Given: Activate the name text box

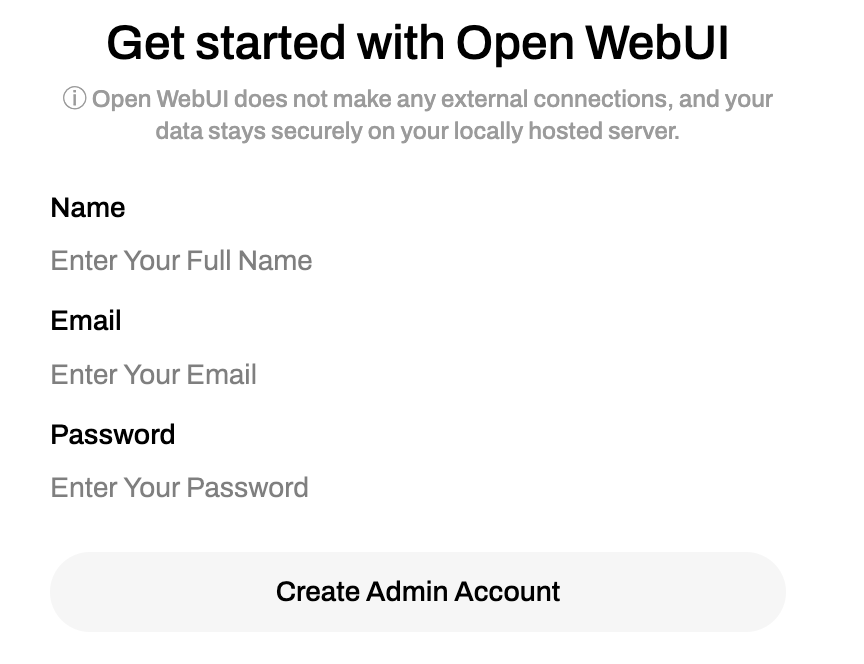Looking at the screenshot, I should coord(418,261).
